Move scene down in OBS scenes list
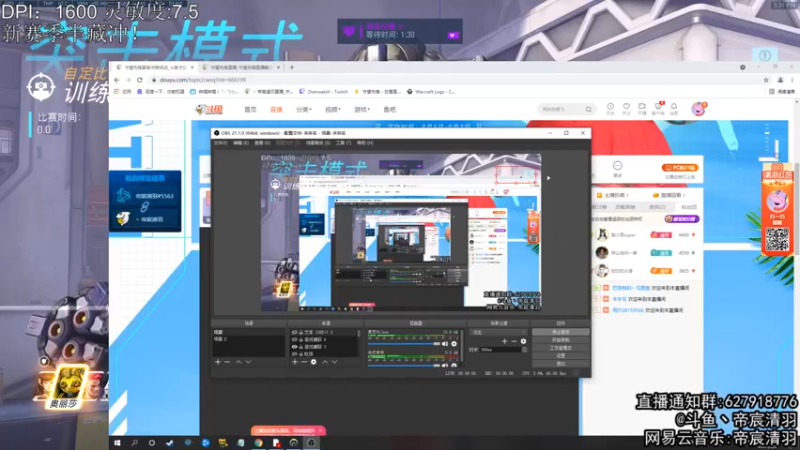This screenshot has height=450, width=800. click(x=248, y=362)
